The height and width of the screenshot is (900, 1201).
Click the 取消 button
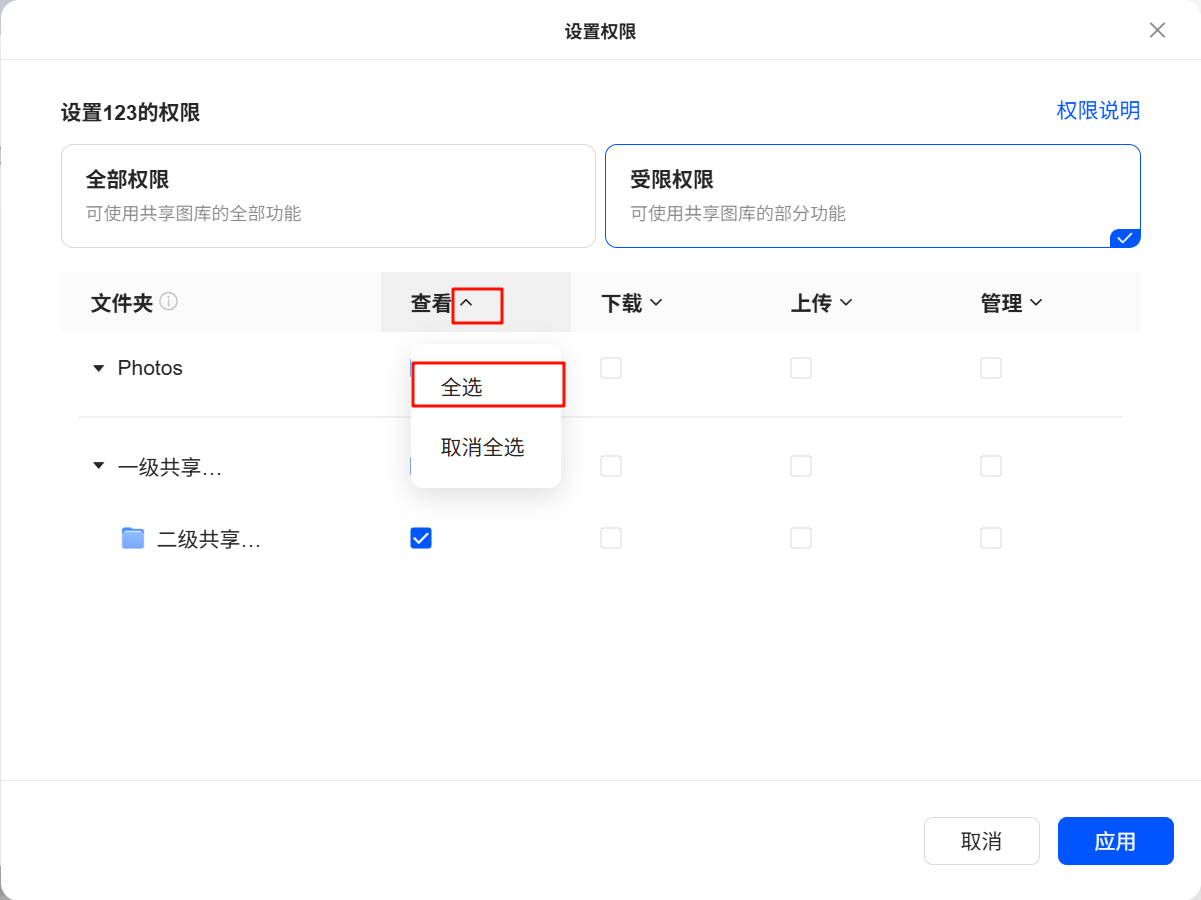point(981,841)
